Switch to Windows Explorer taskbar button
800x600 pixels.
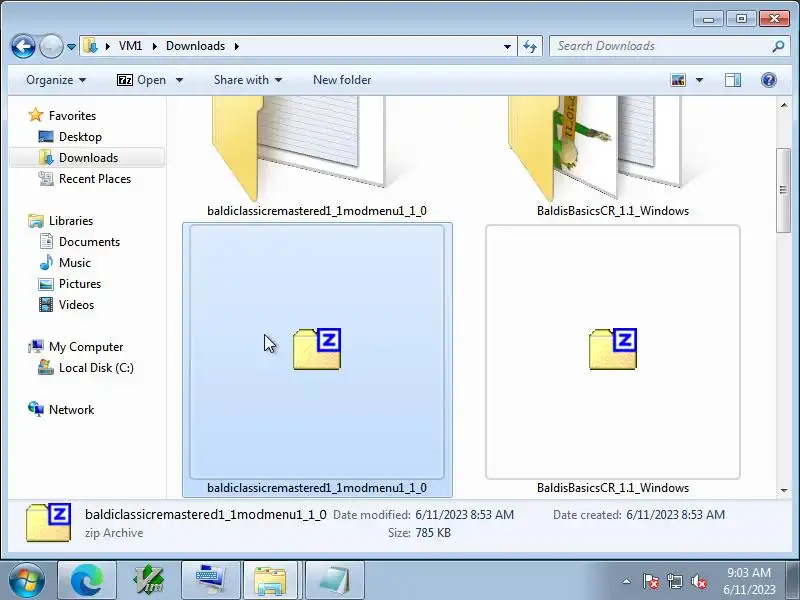[270, 580]
